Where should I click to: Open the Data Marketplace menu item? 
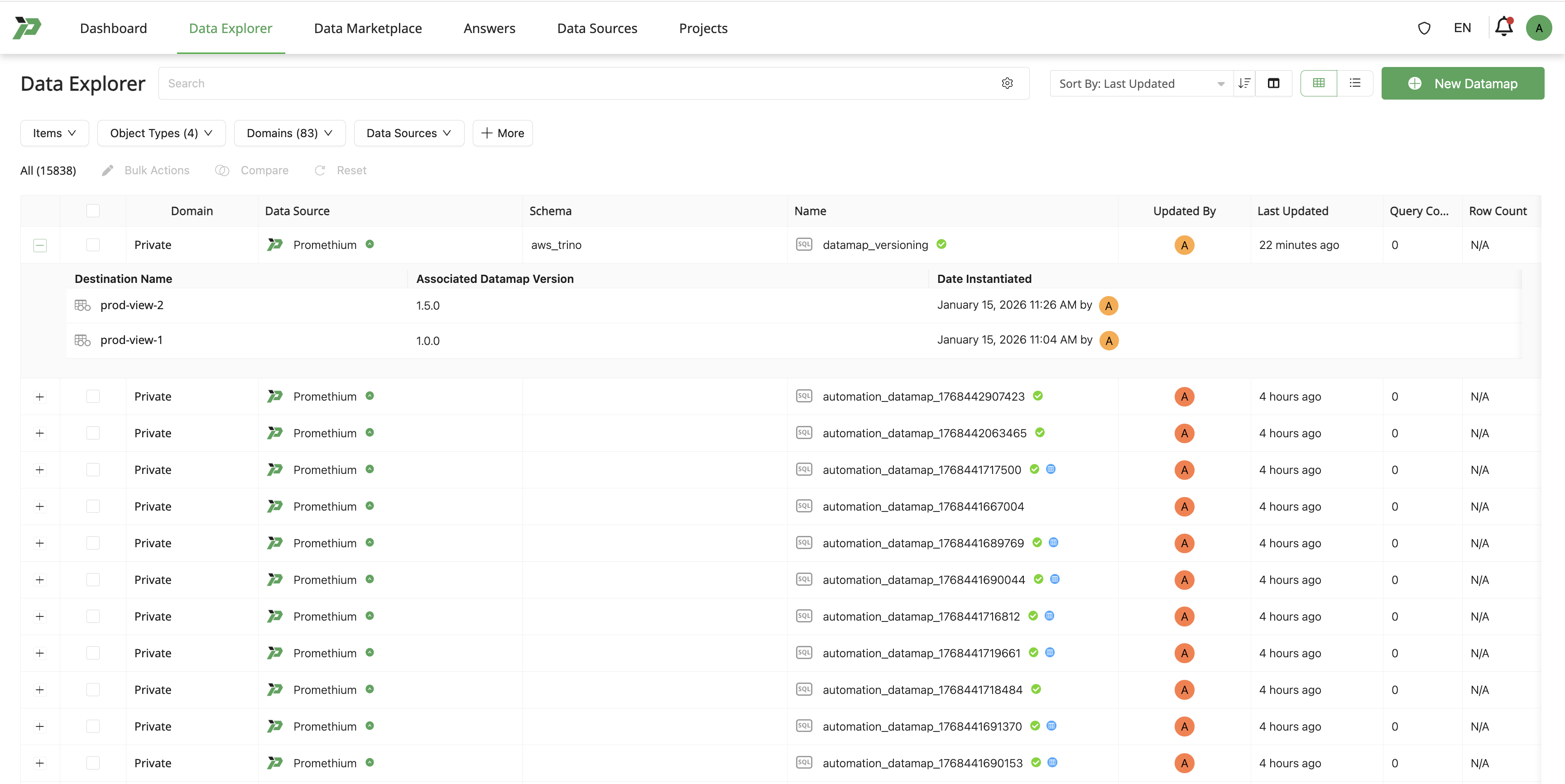point(368,28)
